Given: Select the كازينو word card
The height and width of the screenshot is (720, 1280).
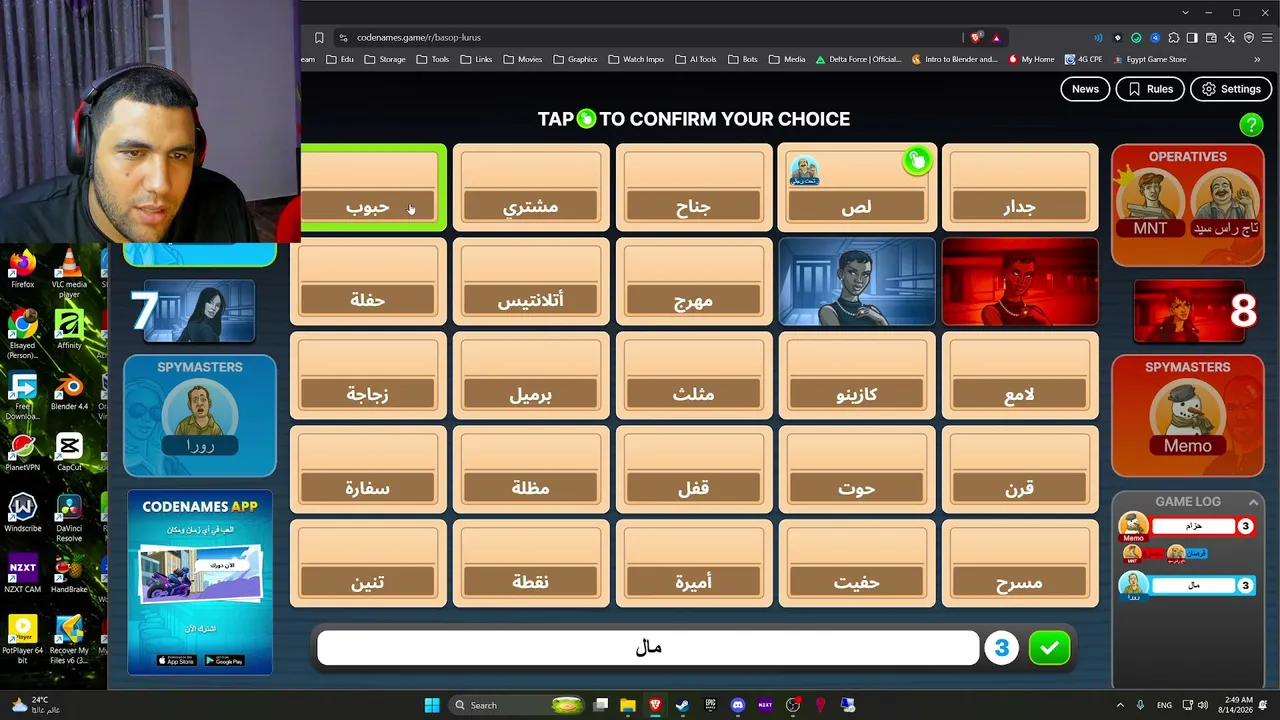Looking at the screenshot, I should pos(857,376).
